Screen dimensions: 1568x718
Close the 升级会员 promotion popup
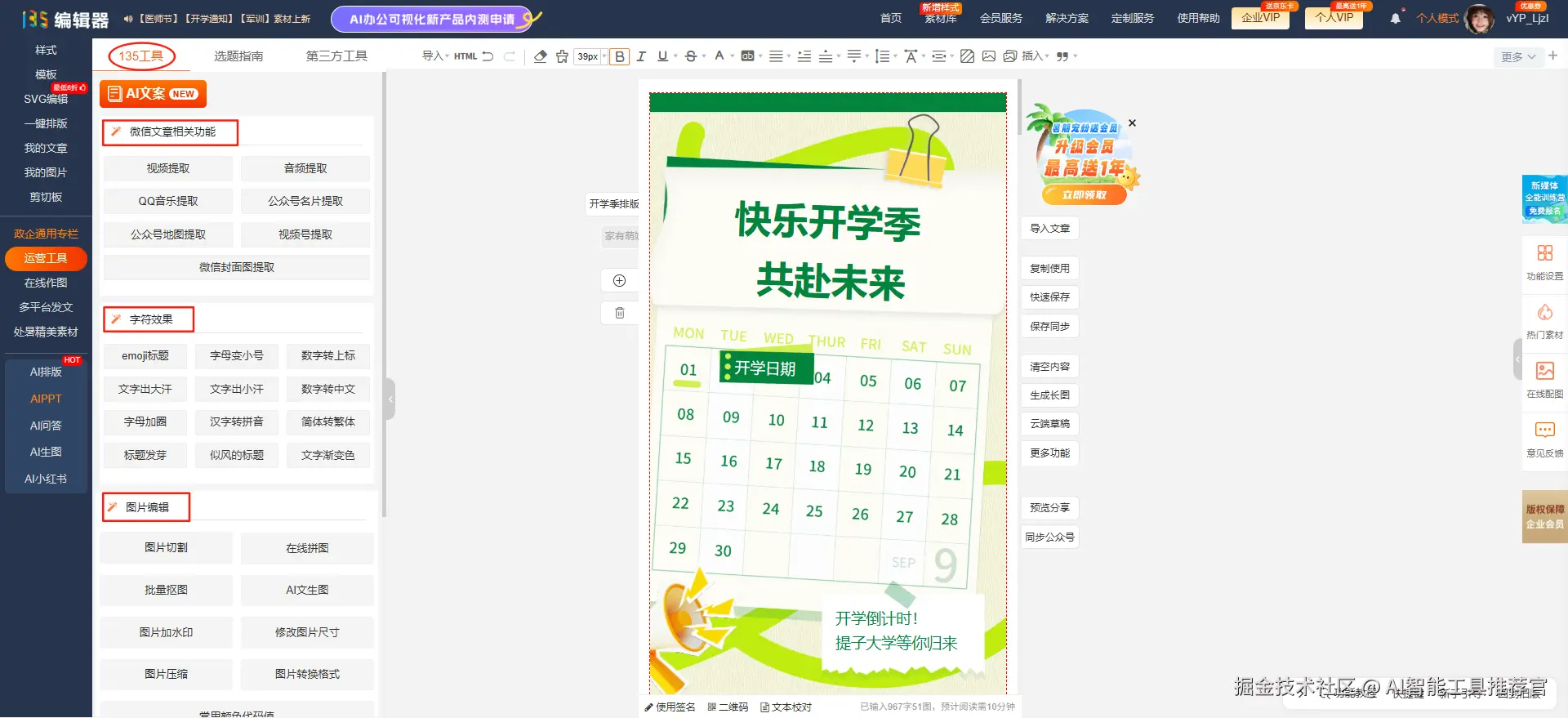1132,123
